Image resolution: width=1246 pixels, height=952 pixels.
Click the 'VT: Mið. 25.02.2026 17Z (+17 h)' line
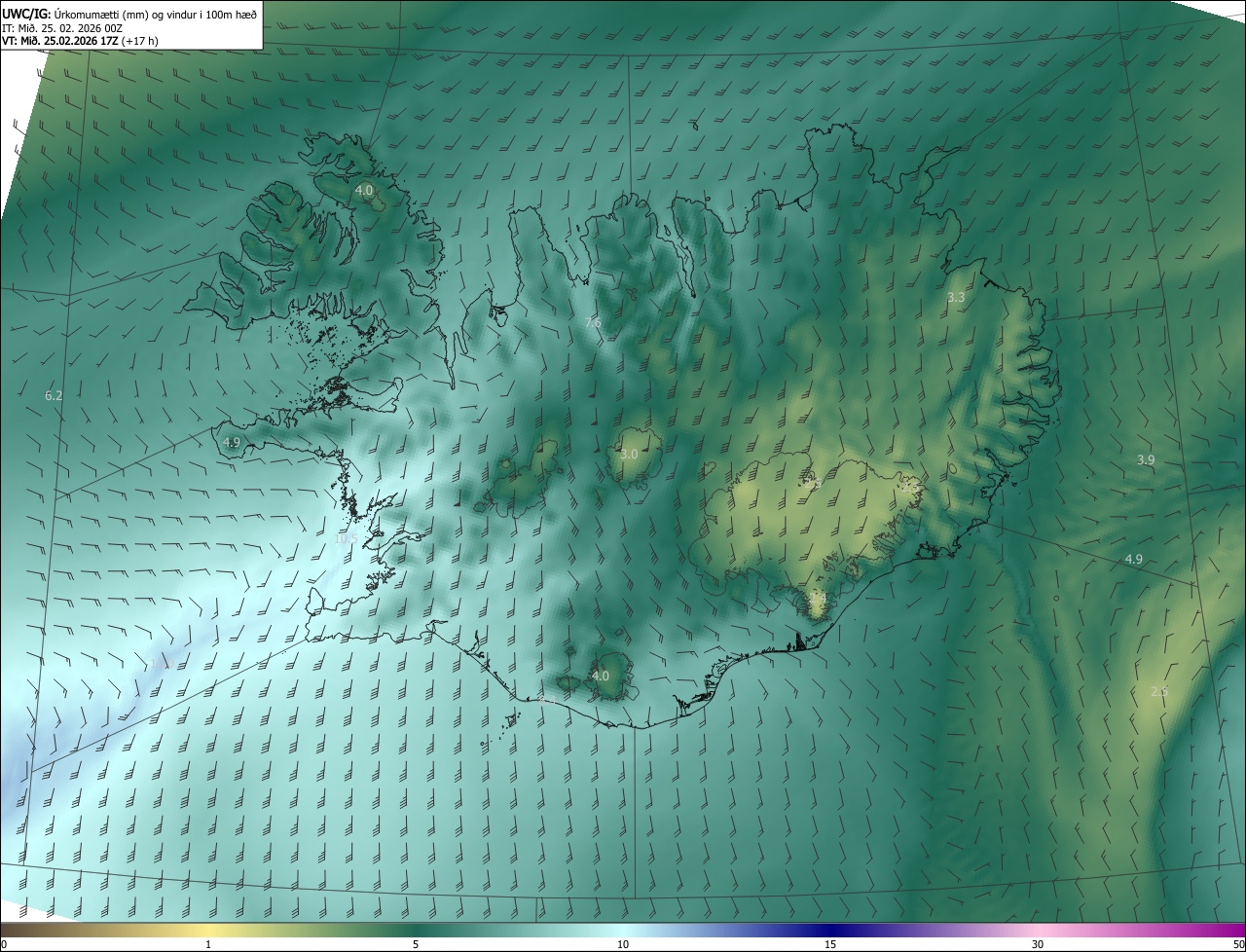(81, 41)
